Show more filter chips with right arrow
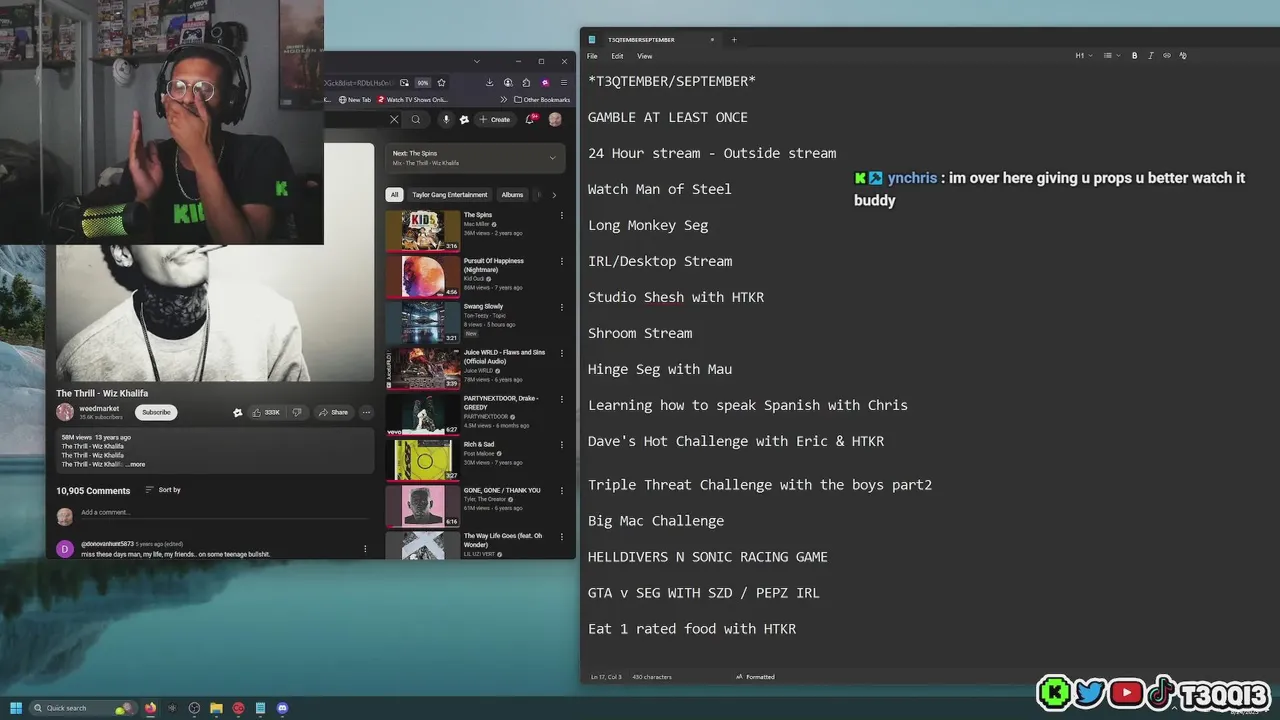 (554, 195)
